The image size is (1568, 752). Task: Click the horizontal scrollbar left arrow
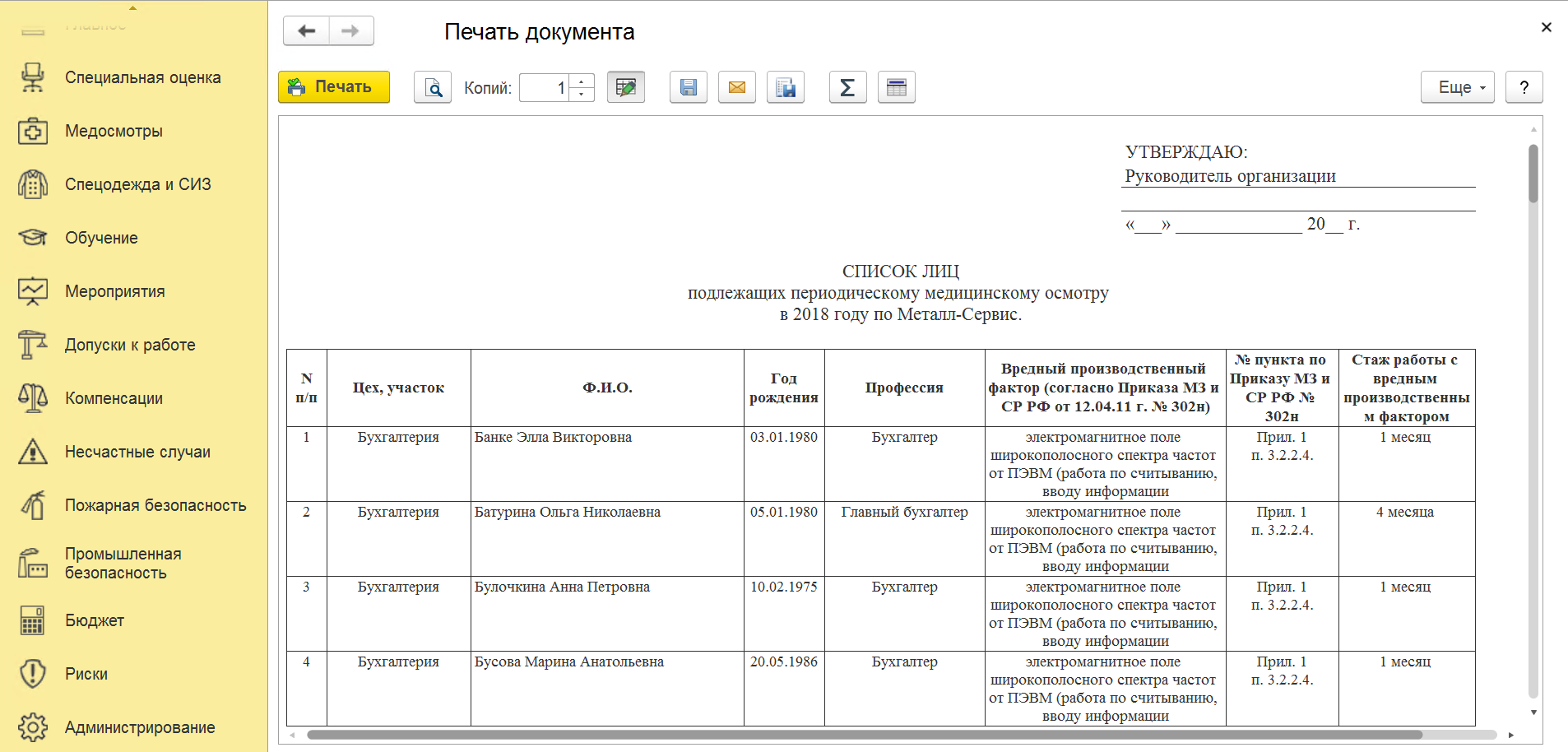coord(292,735)
